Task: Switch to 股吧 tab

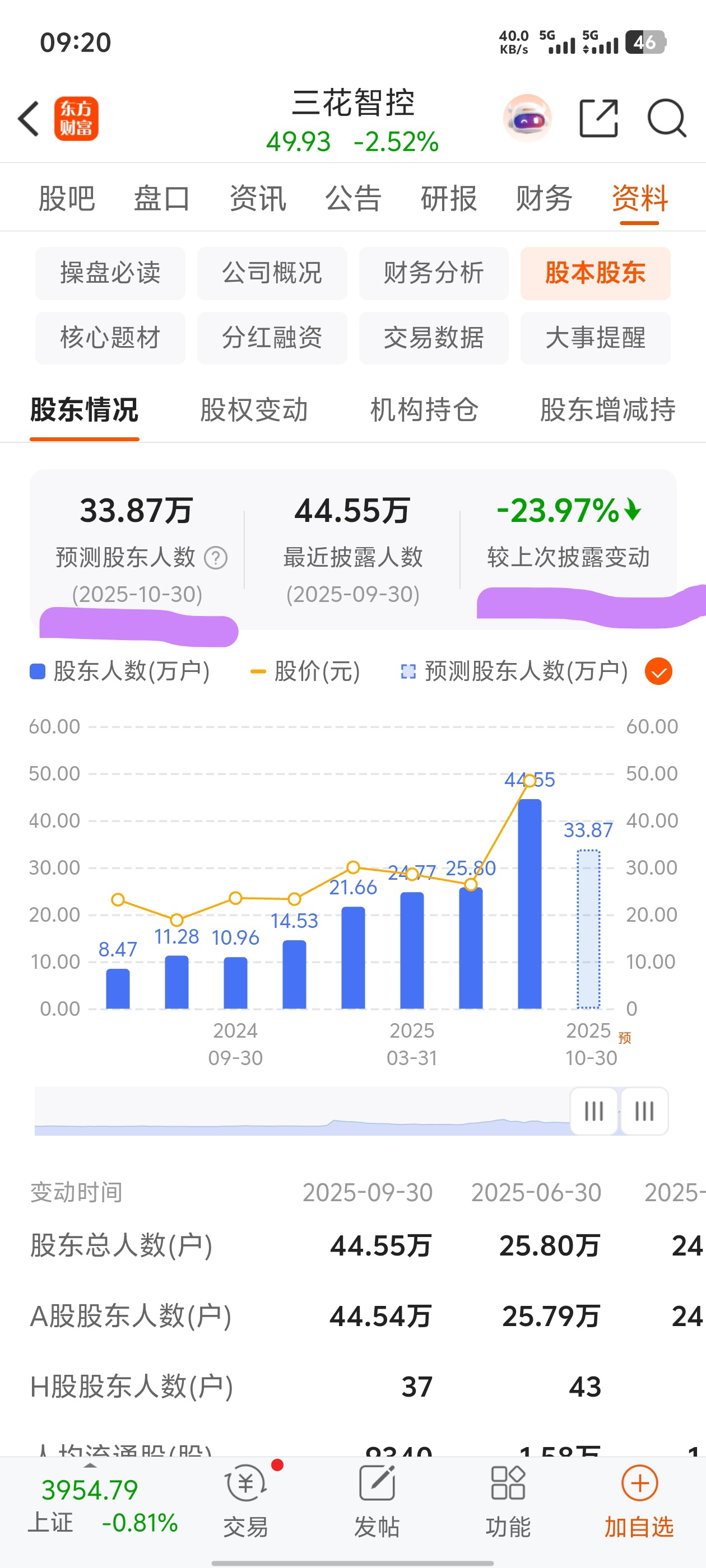Action: [66, 198]
